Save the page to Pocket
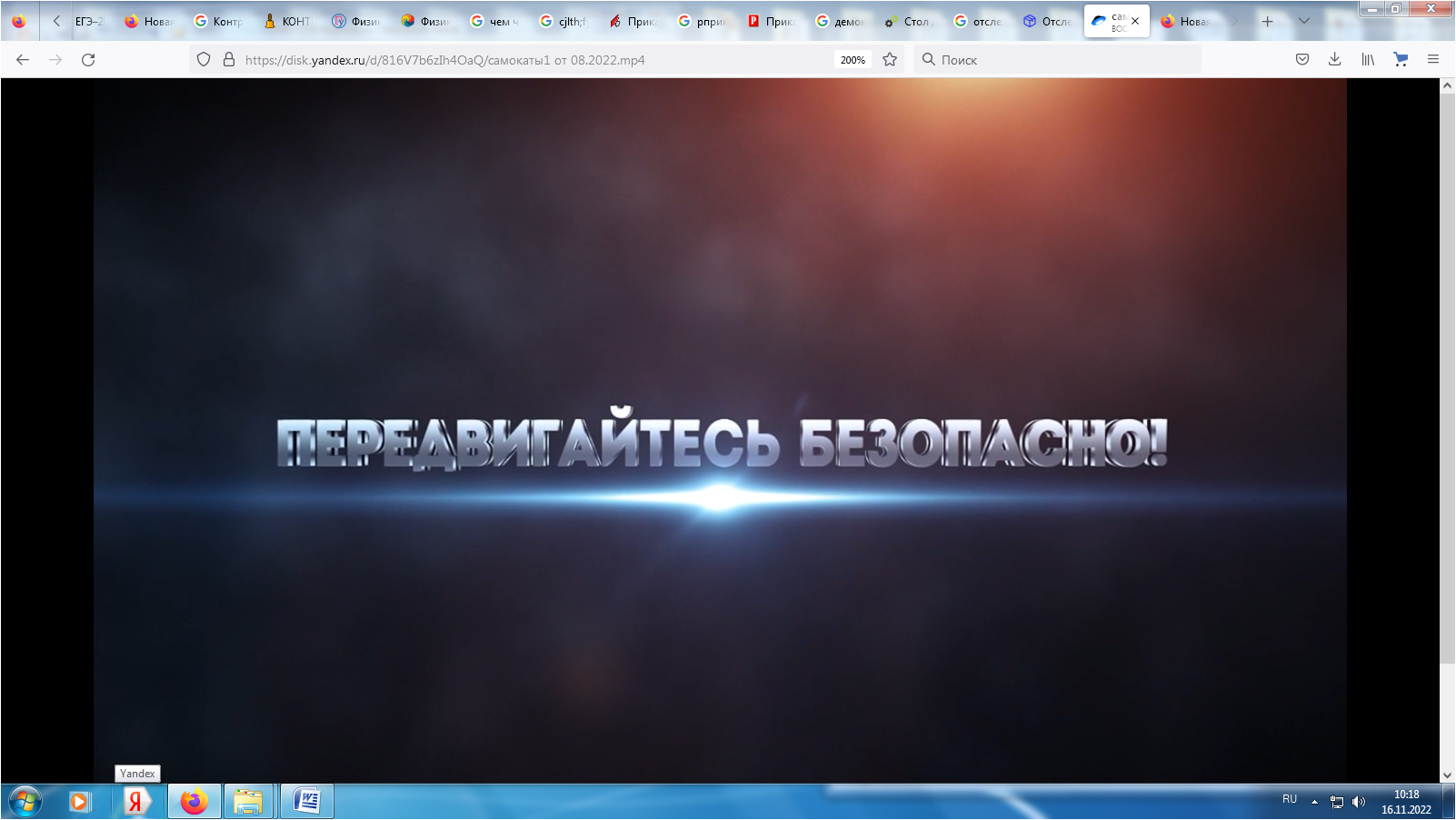 coord(1302,60)
